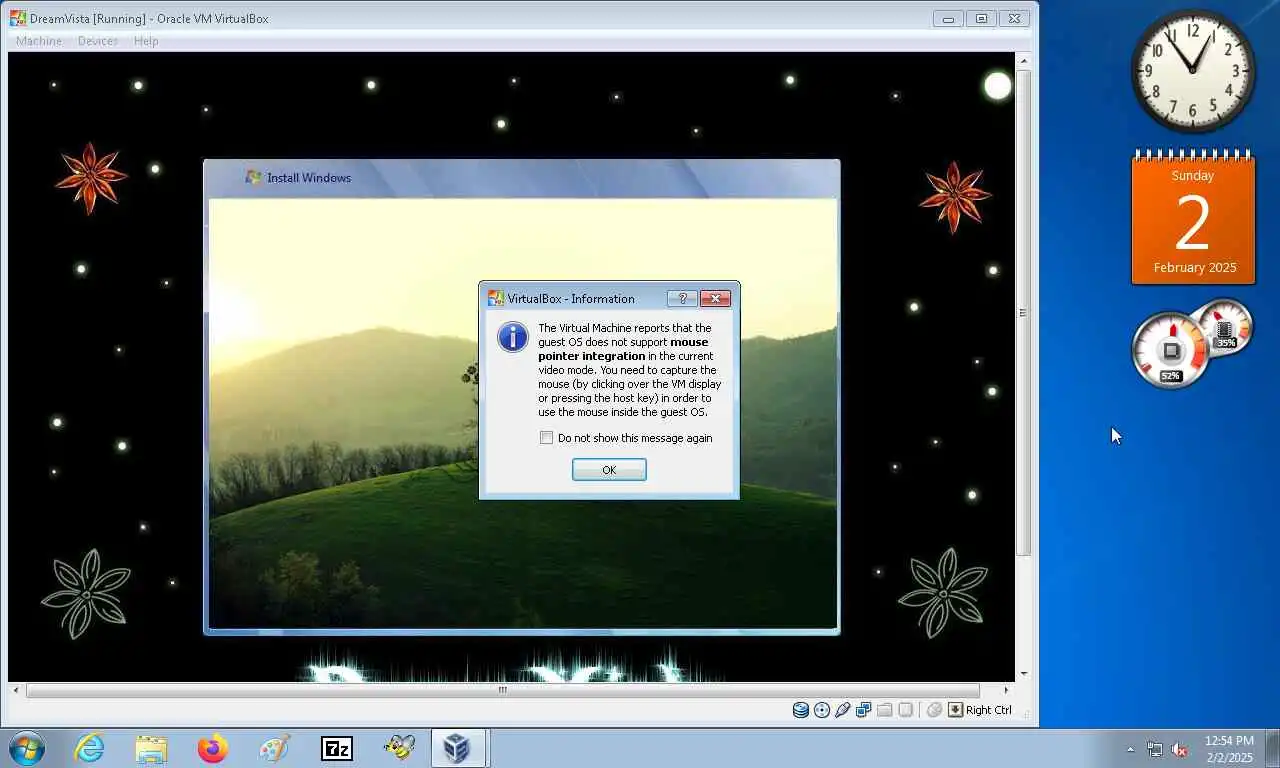Screen dimensions: 1280x768
Task: Open 7-Zip from the taskbar
Action: point(336,748)
